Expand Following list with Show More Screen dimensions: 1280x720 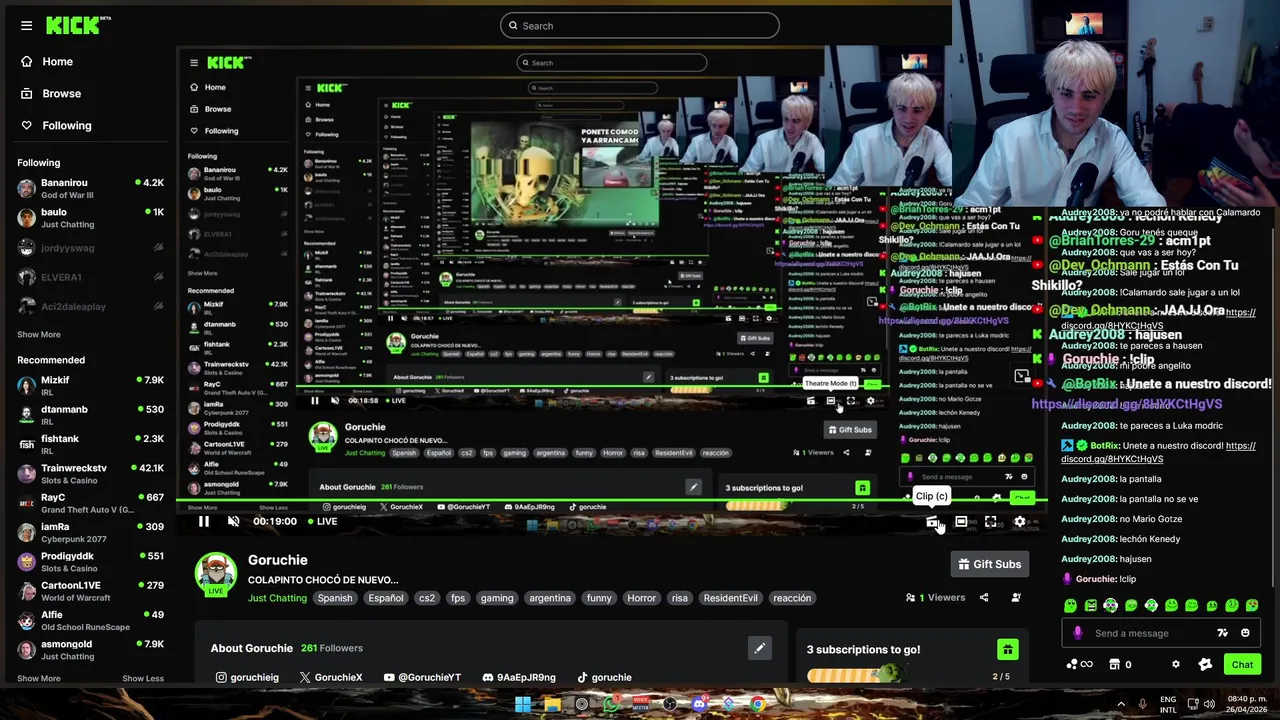tap(39, 335)
